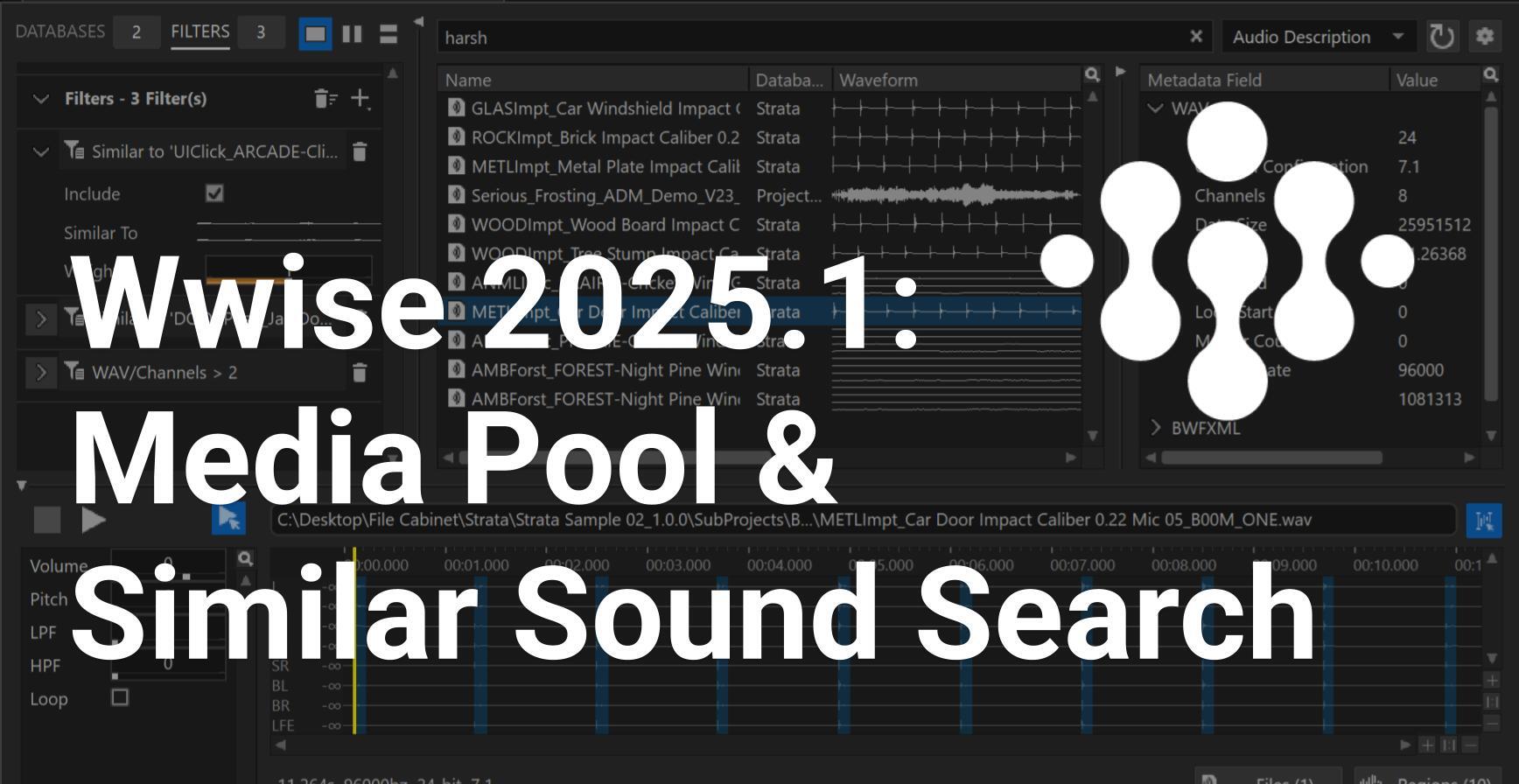Toggle the blue play-on-selection cursor icon
Viewport: 1519px width, 784px height.
tap(229, 519)
